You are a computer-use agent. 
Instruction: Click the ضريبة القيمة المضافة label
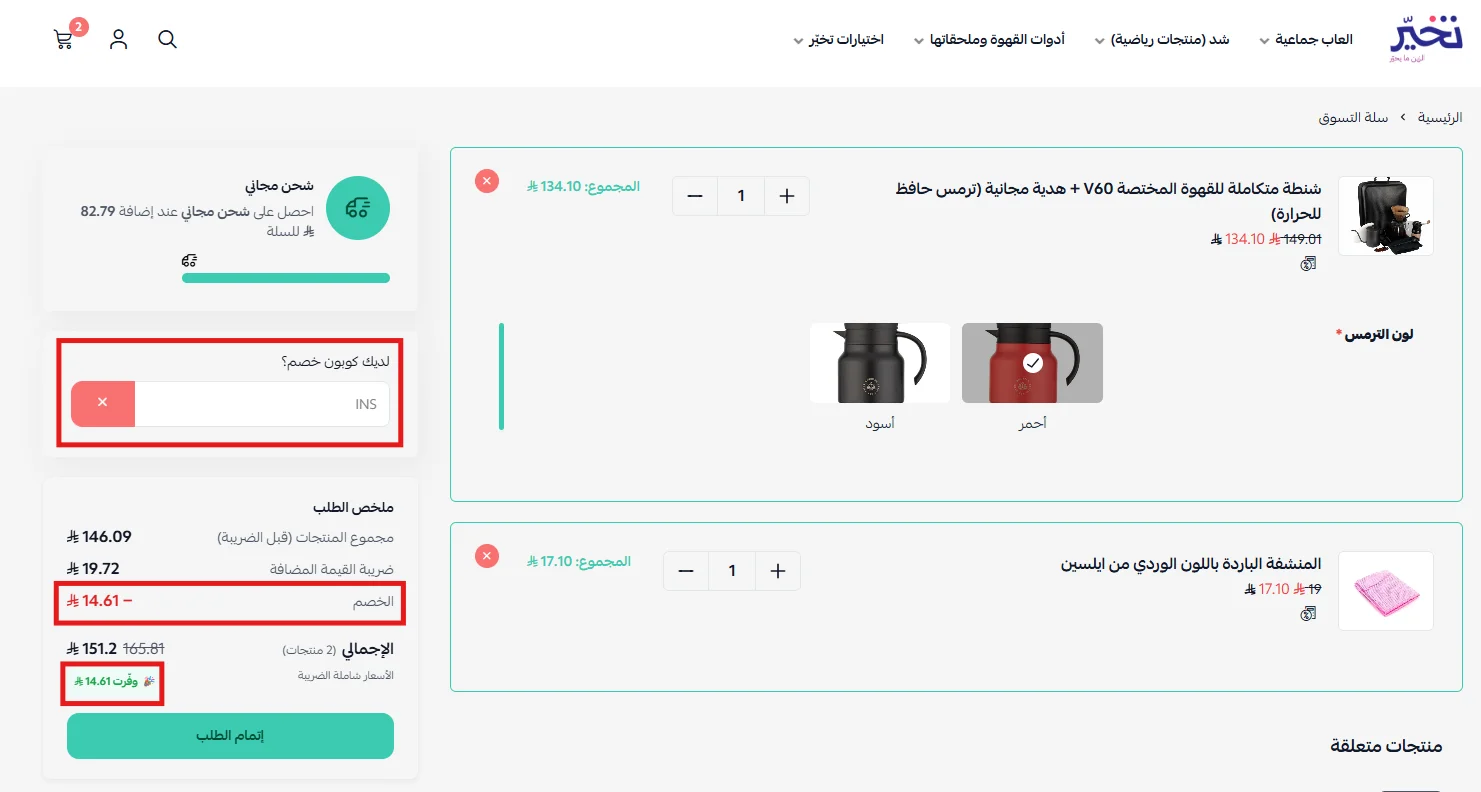click(x=332, y=569)
